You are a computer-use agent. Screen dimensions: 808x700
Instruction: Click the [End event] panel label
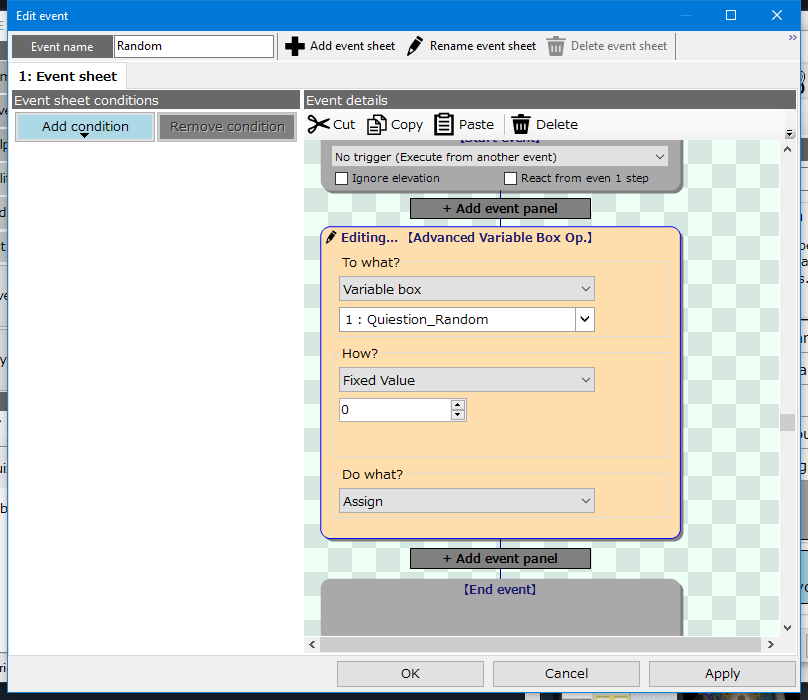tap(500, 590)
